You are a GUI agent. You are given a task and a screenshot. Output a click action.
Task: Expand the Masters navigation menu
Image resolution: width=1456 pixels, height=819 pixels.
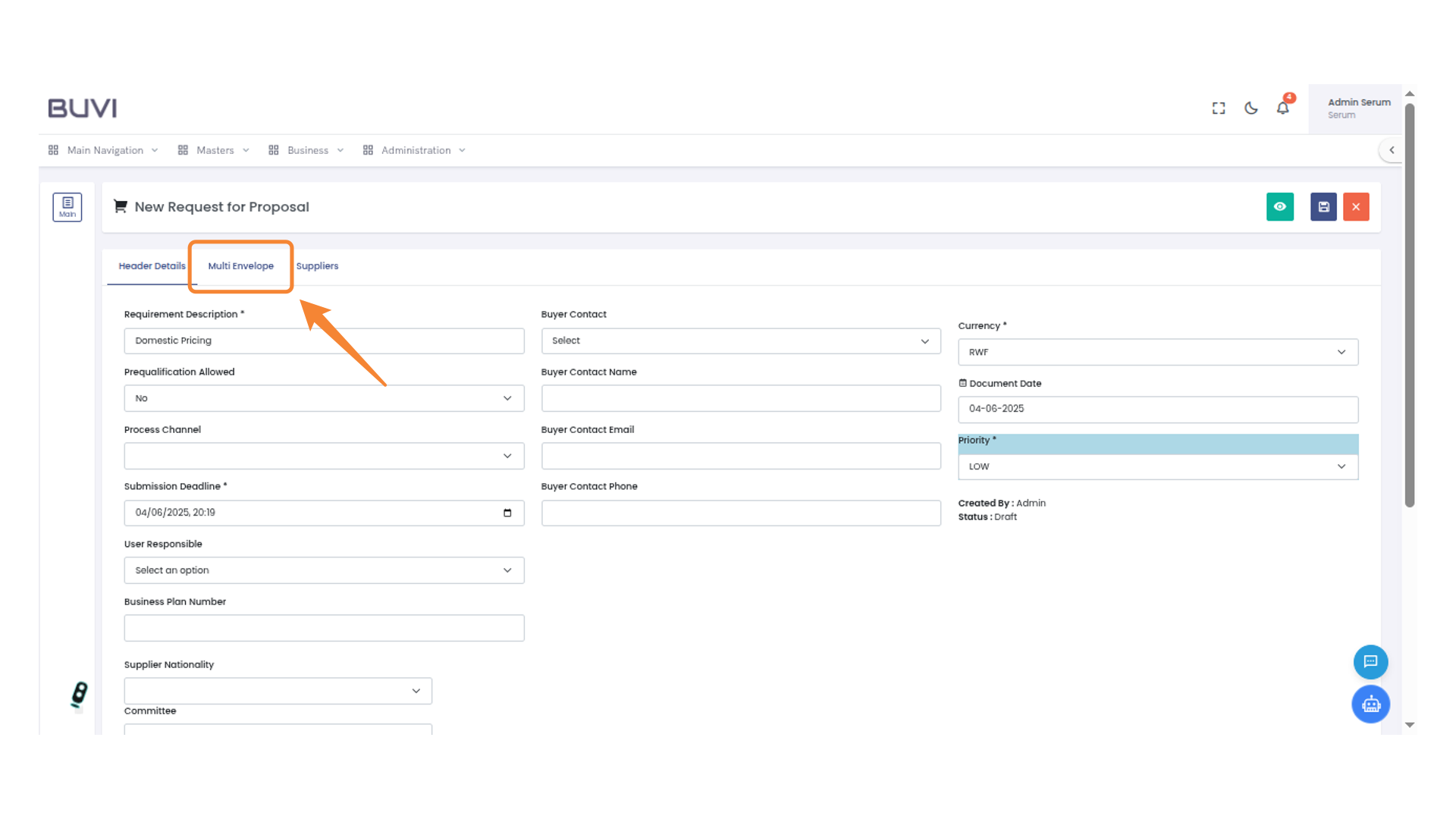[x=215, y=149]
